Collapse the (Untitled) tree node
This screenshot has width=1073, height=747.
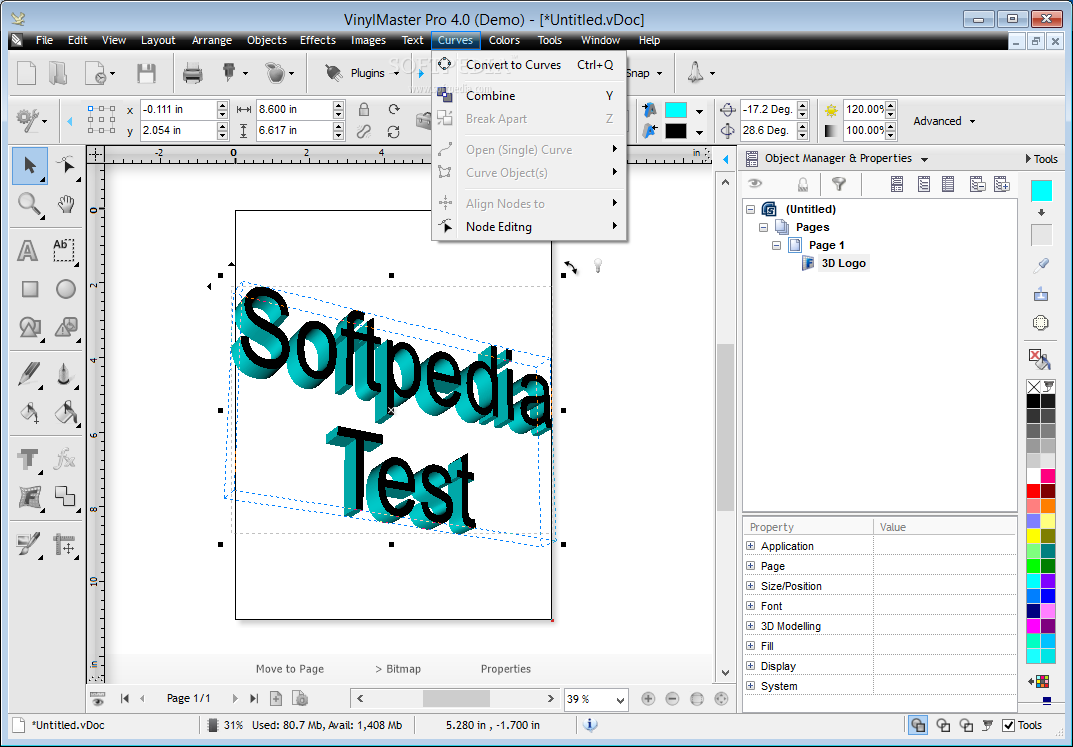751,209
